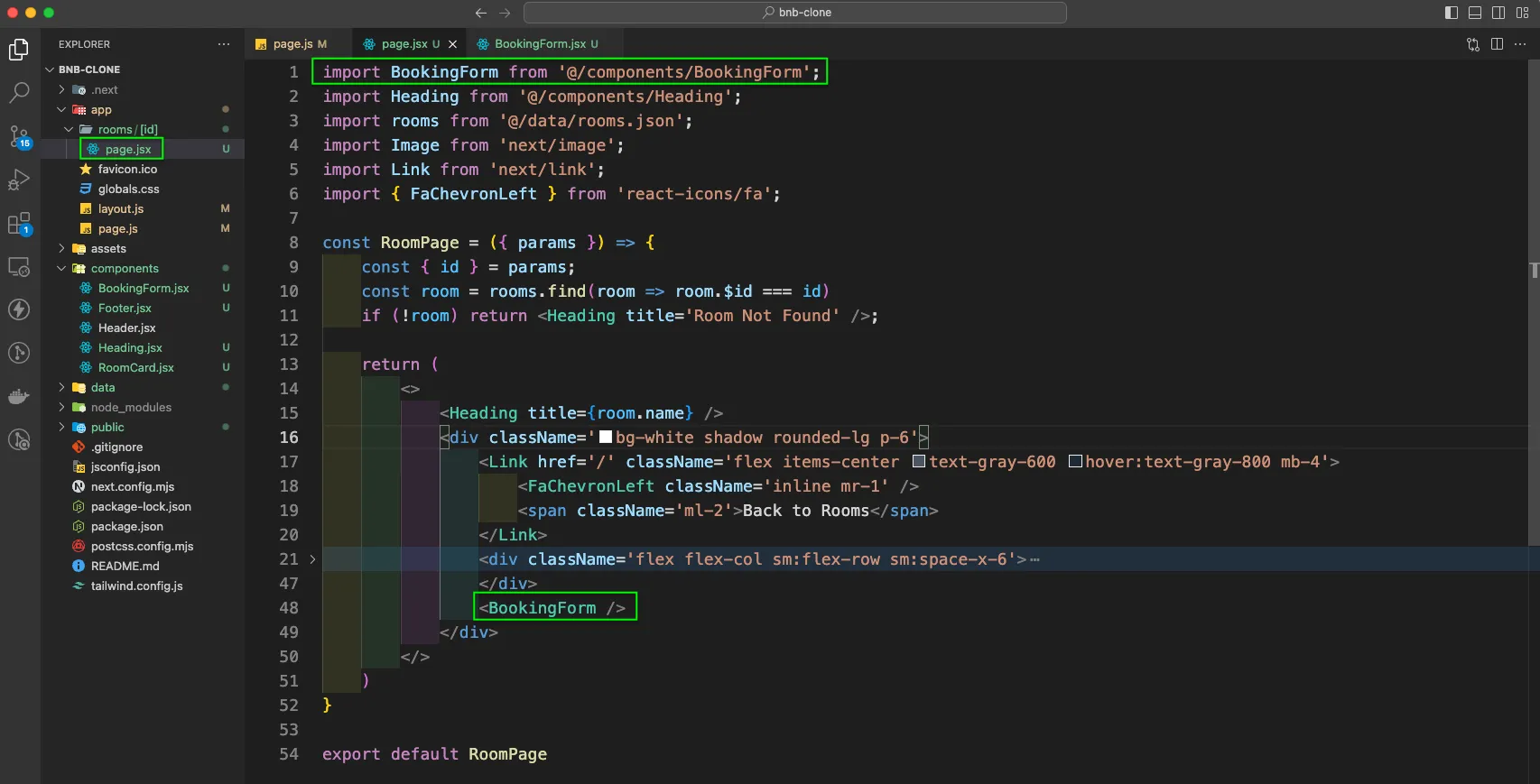Viewport: 1540px width, 784px height.
Task: Click the hover:text-gray-800 color swatch
Action: click(x=1075, y=462)
